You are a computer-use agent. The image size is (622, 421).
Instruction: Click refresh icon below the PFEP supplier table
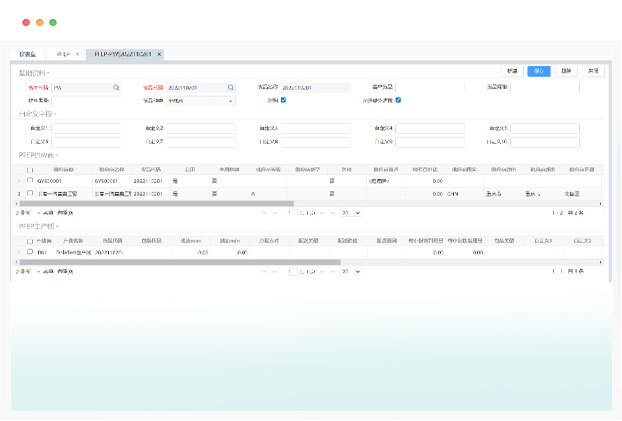tap(18, 213)
